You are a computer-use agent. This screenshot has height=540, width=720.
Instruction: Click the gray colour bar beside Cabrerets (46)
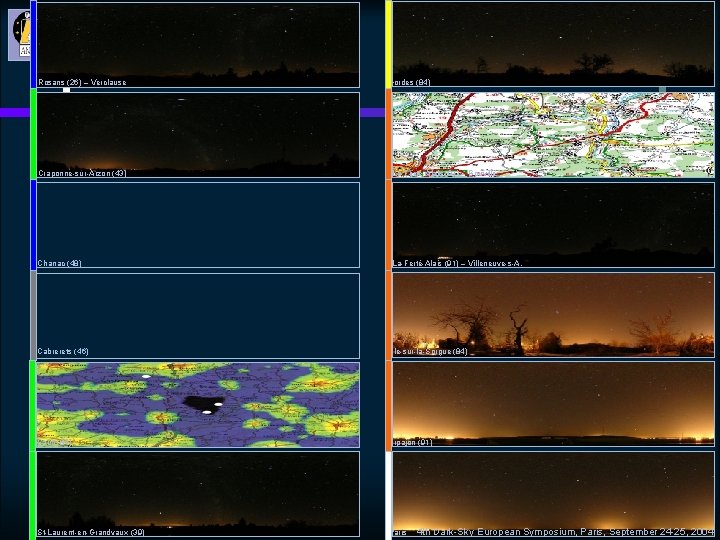(33, 315)
